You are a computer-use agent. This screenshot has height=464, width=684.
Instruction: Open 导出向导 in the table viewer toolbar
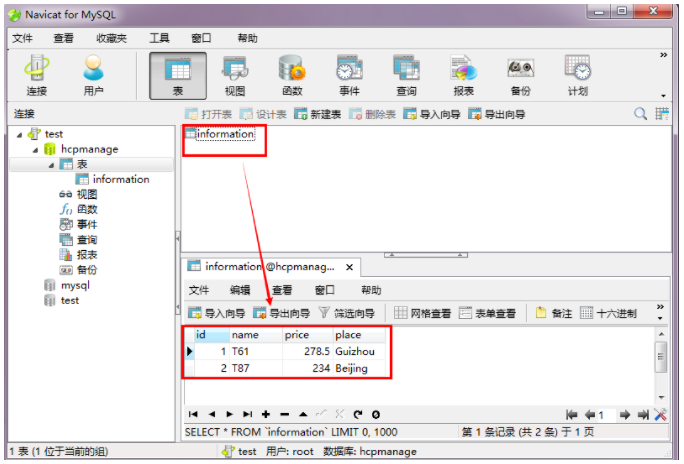(x=281, y=313)
